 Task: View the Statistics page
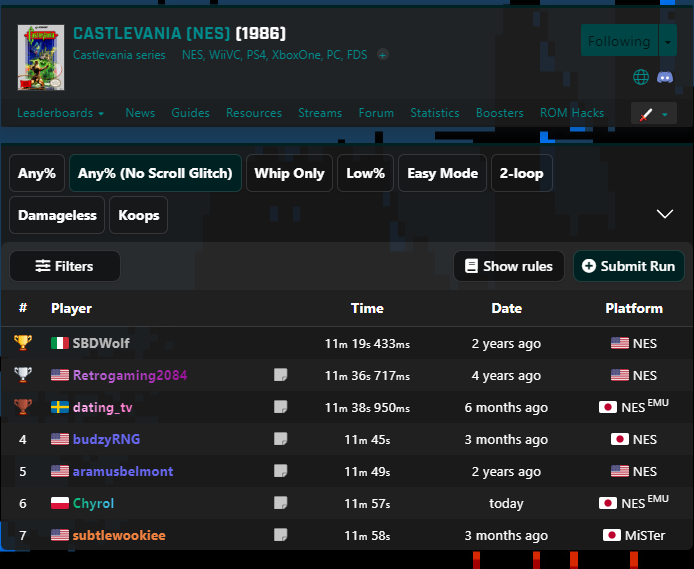(x=435, y=113)
